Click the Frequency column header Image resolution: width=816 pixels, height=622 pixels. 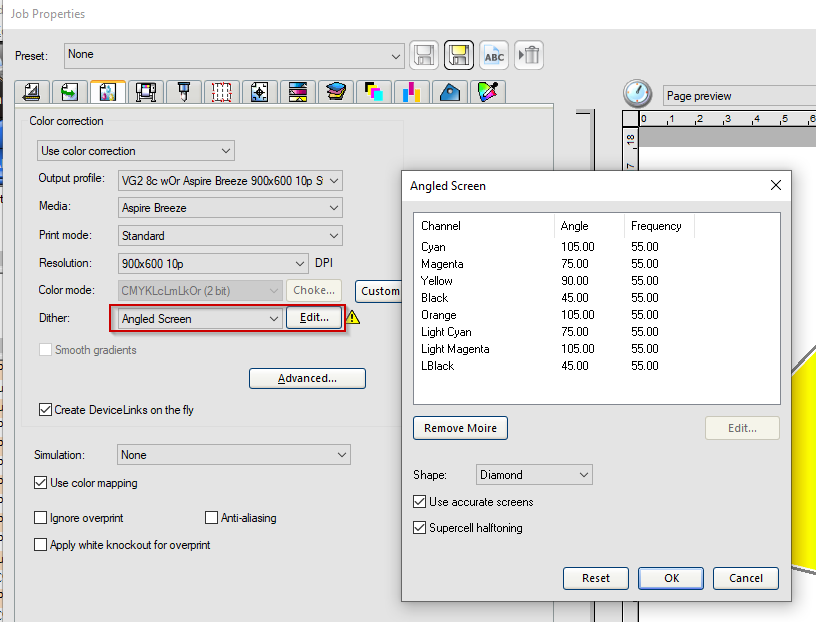659,226
